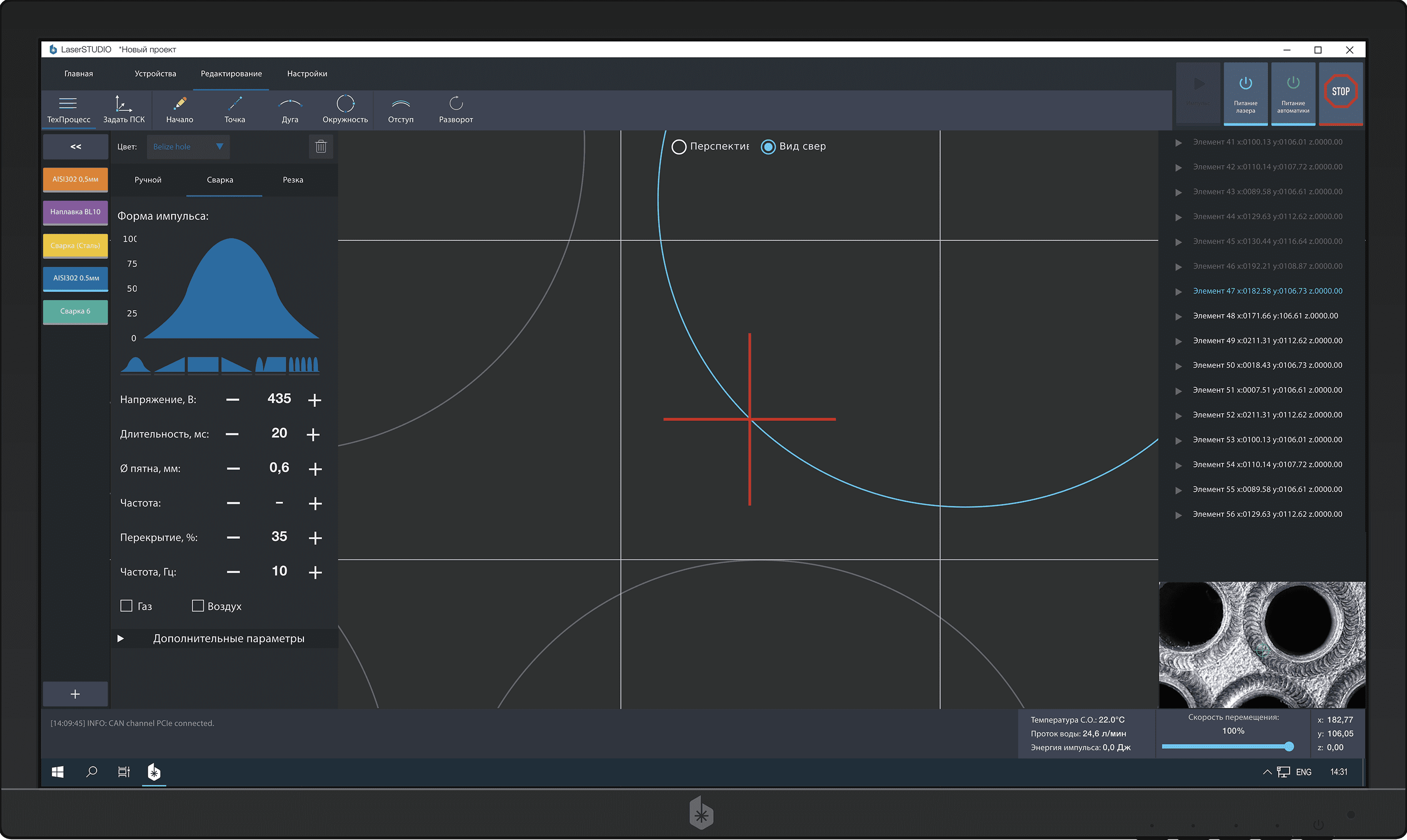The height and width of the screenshot is (840, 1407).
Task: Open the weld camera preview thumbnail
Action: point(1262,645)
